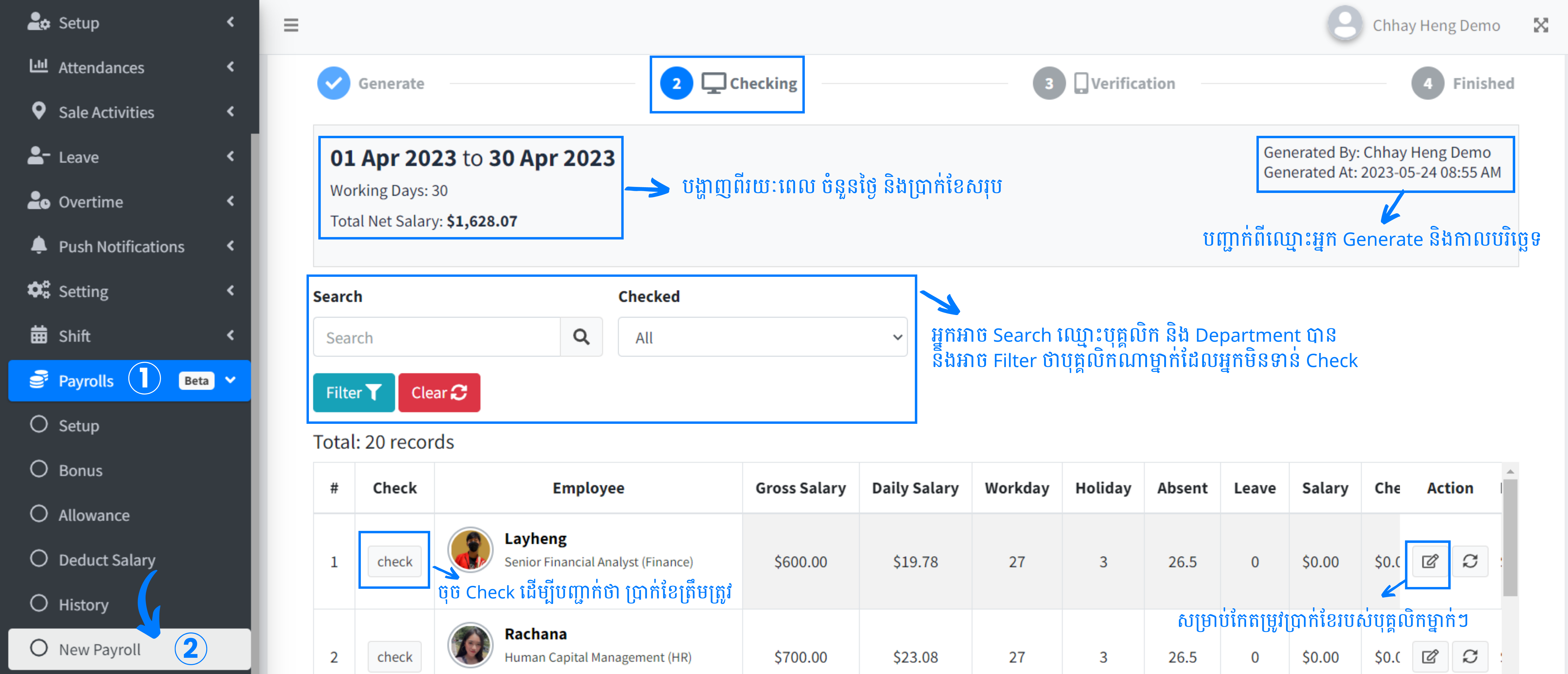Click the Checking step monitor icon
Screen dimensions: 1568x674
[713, 83]
